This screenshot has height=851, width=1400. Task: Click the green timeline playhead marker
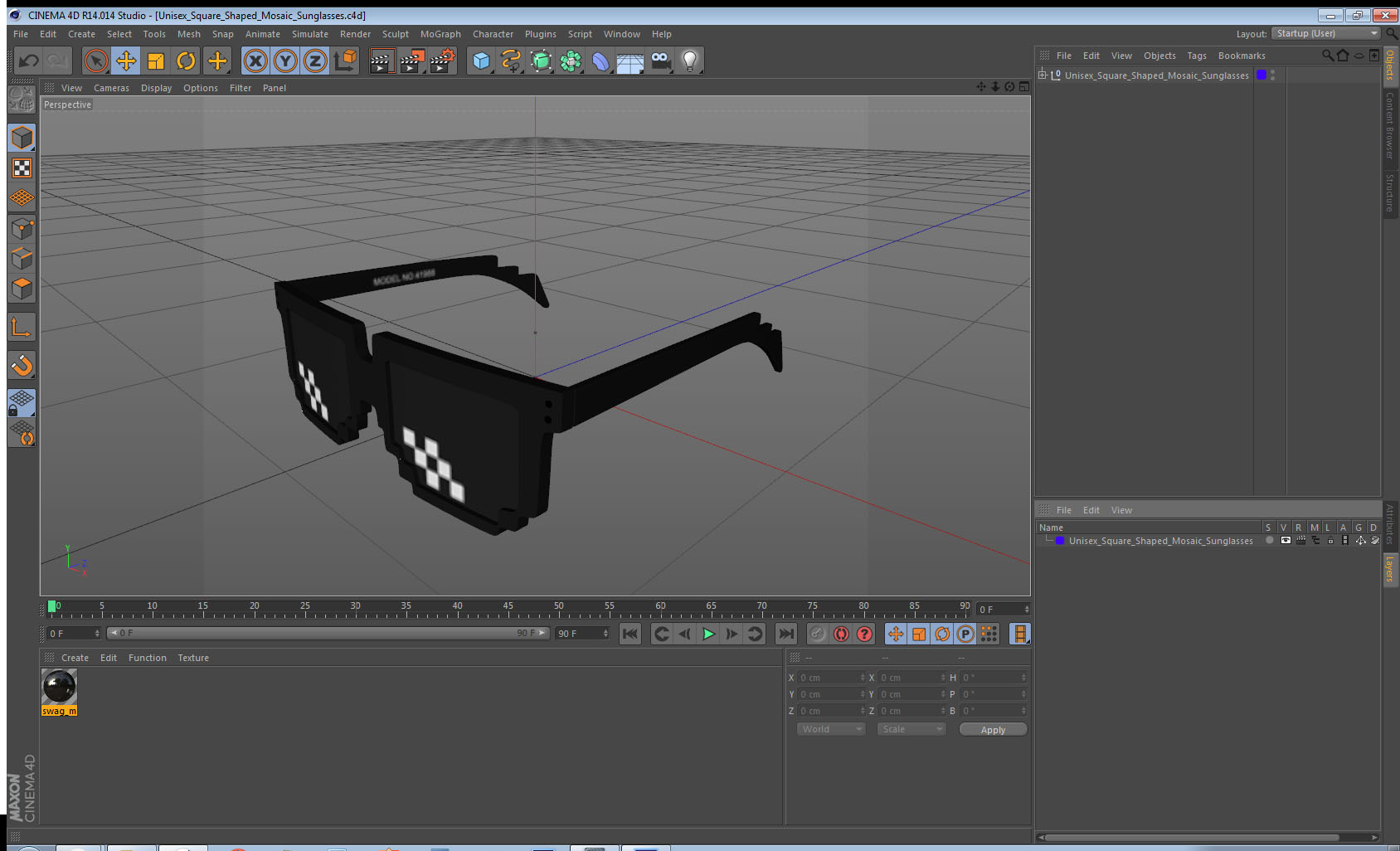[52, 606]
